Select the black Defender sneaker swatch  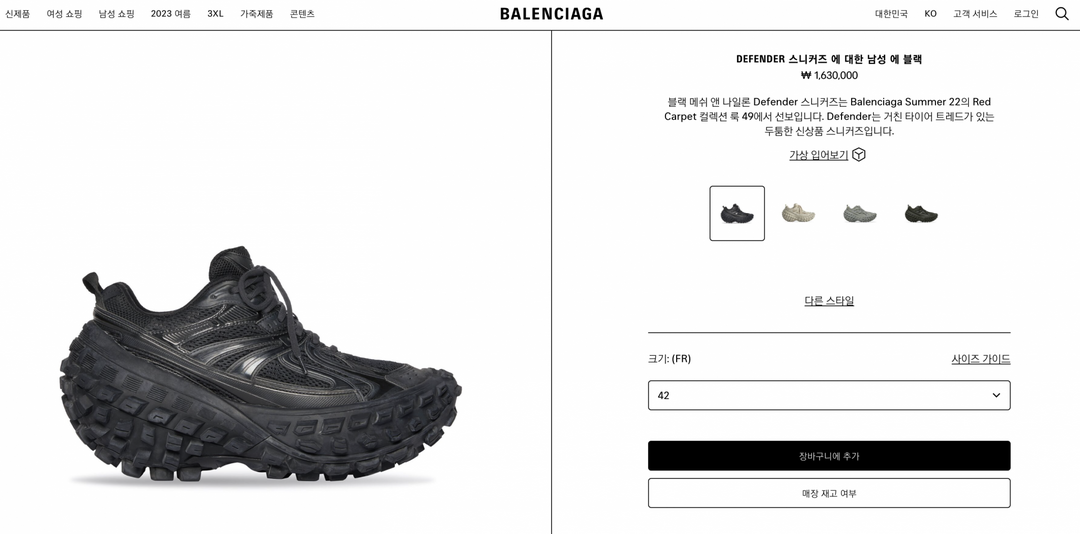click(x=737, y=214)
